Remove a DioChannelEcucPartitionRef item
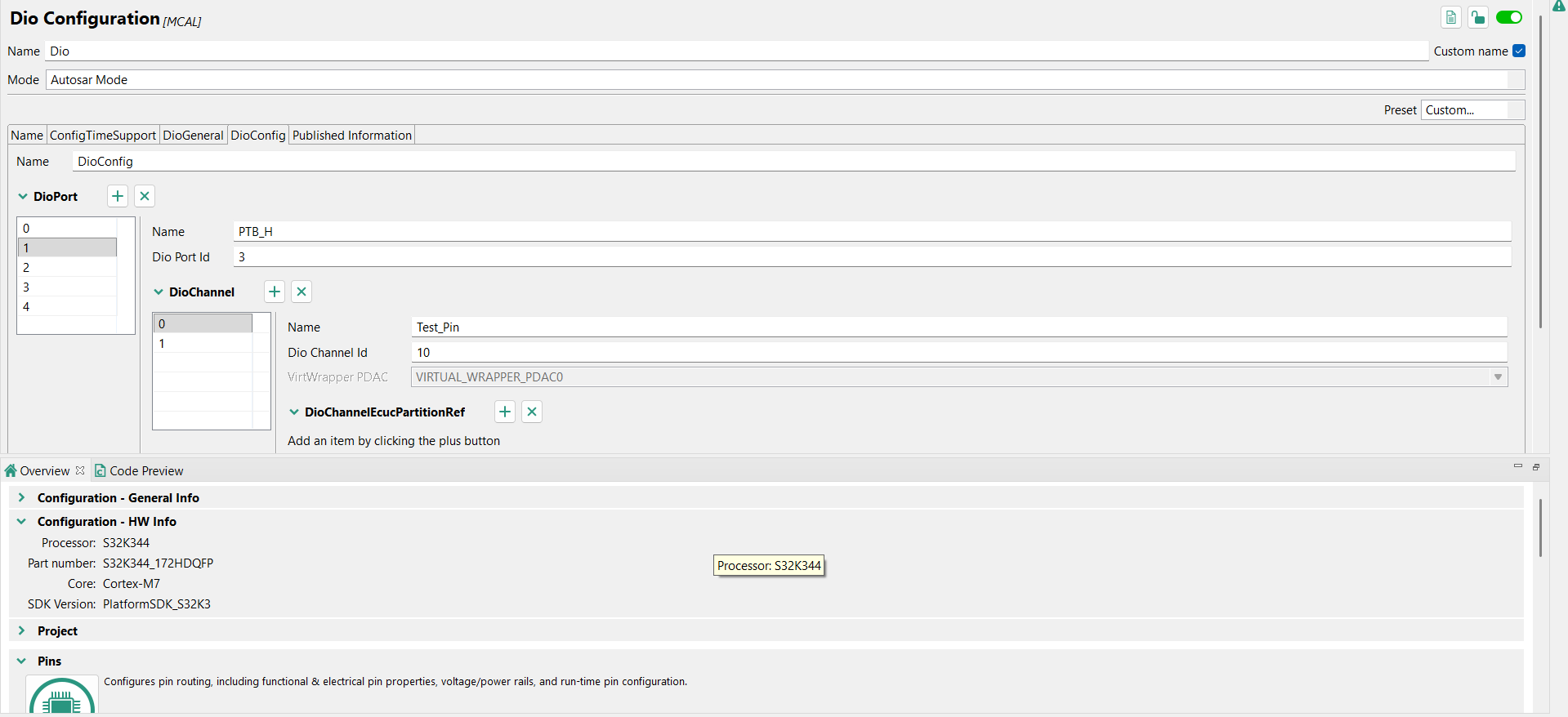 [532, 412]
